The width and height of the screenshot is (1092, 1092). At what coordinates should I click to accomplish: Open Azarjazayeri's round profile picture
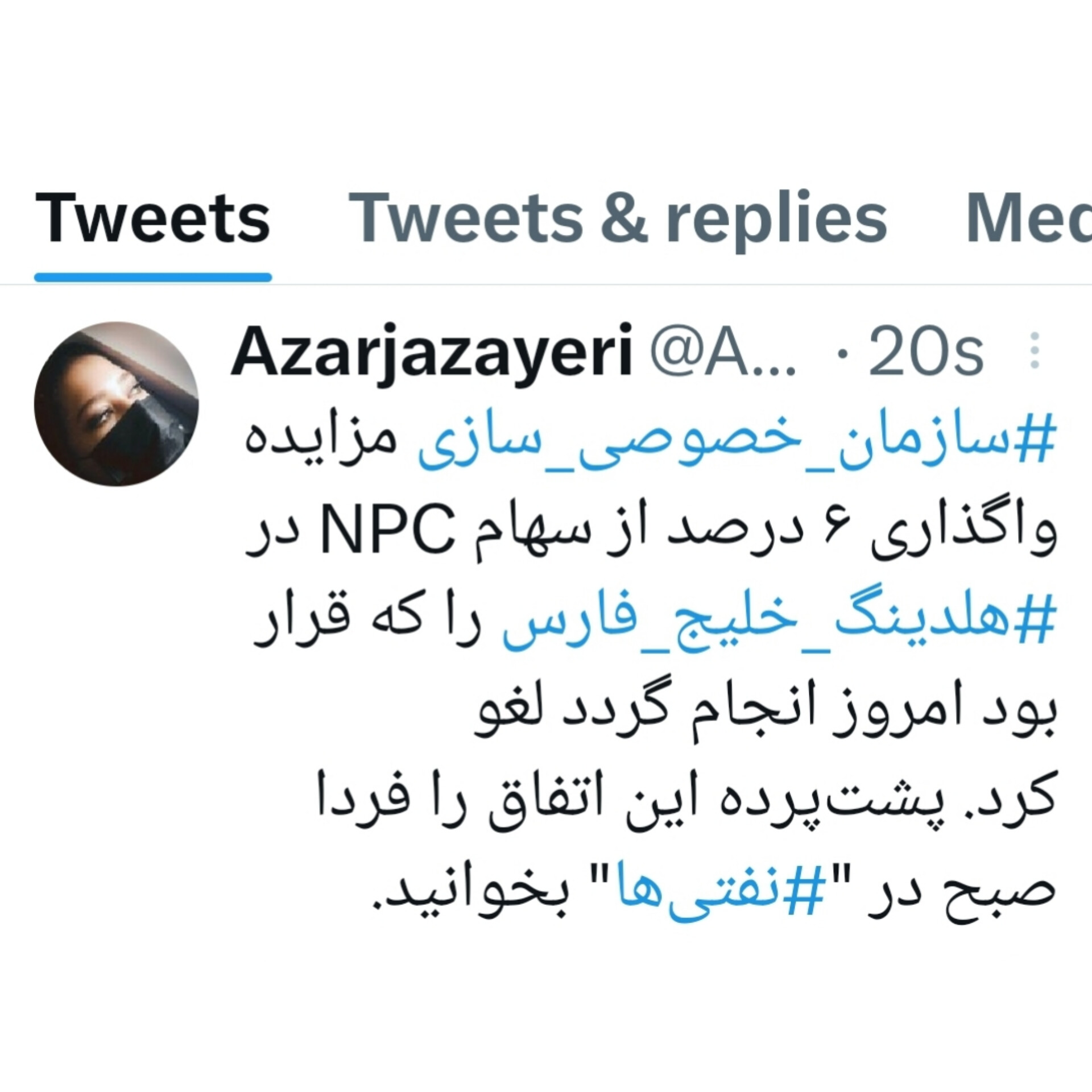[117, 404]
